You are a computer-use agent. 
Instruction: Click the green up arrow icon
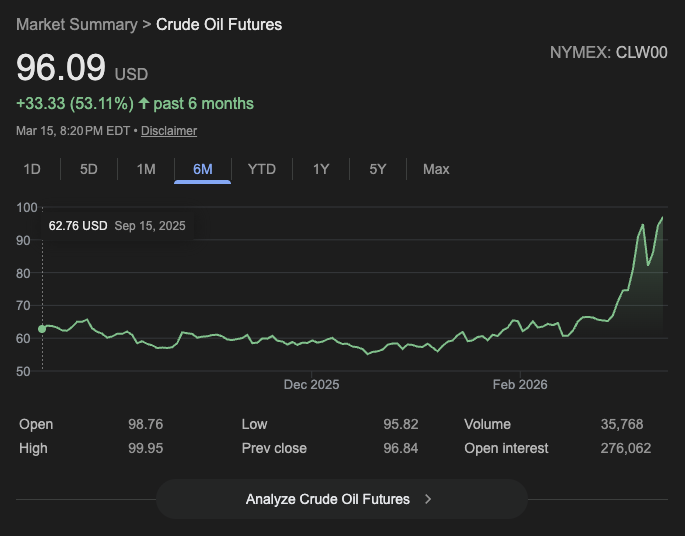(144, 103)
